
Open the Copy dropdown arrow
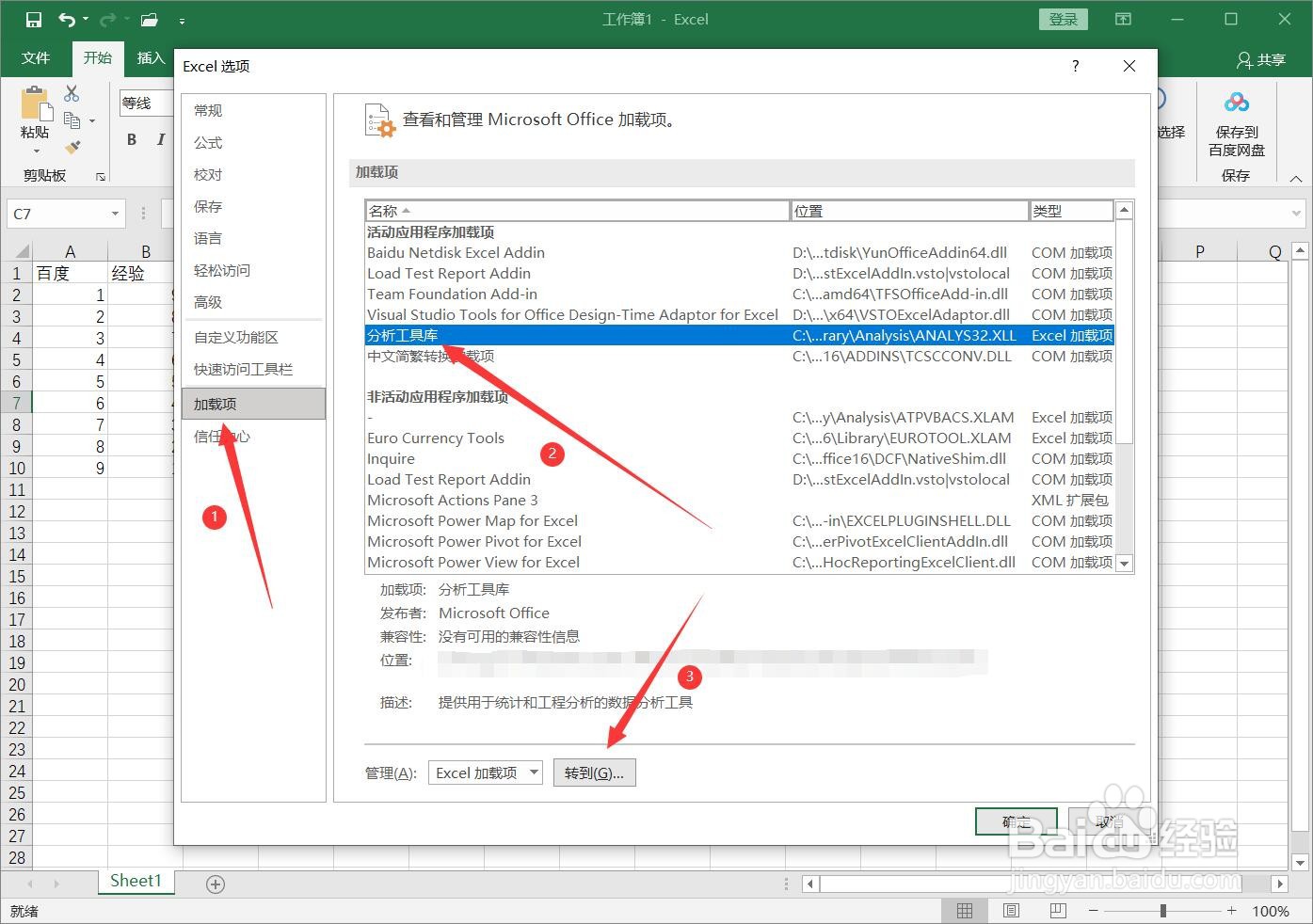(92, 120)
